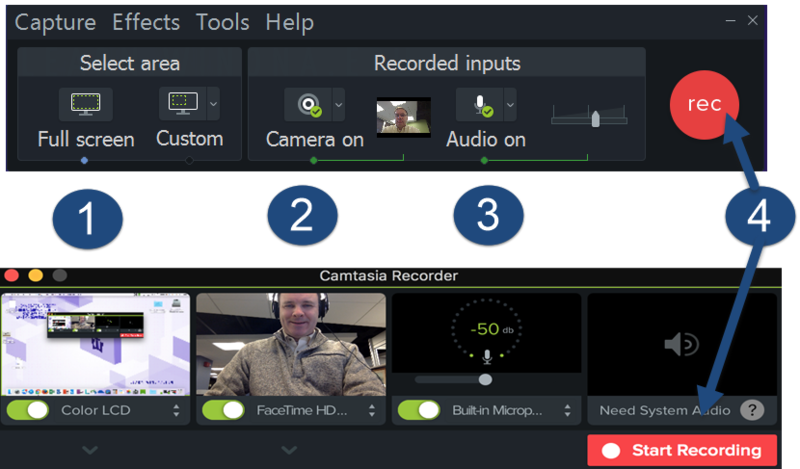Expand the camera device dropdown arrow
The image size is (800, 469).
[338, 104]
